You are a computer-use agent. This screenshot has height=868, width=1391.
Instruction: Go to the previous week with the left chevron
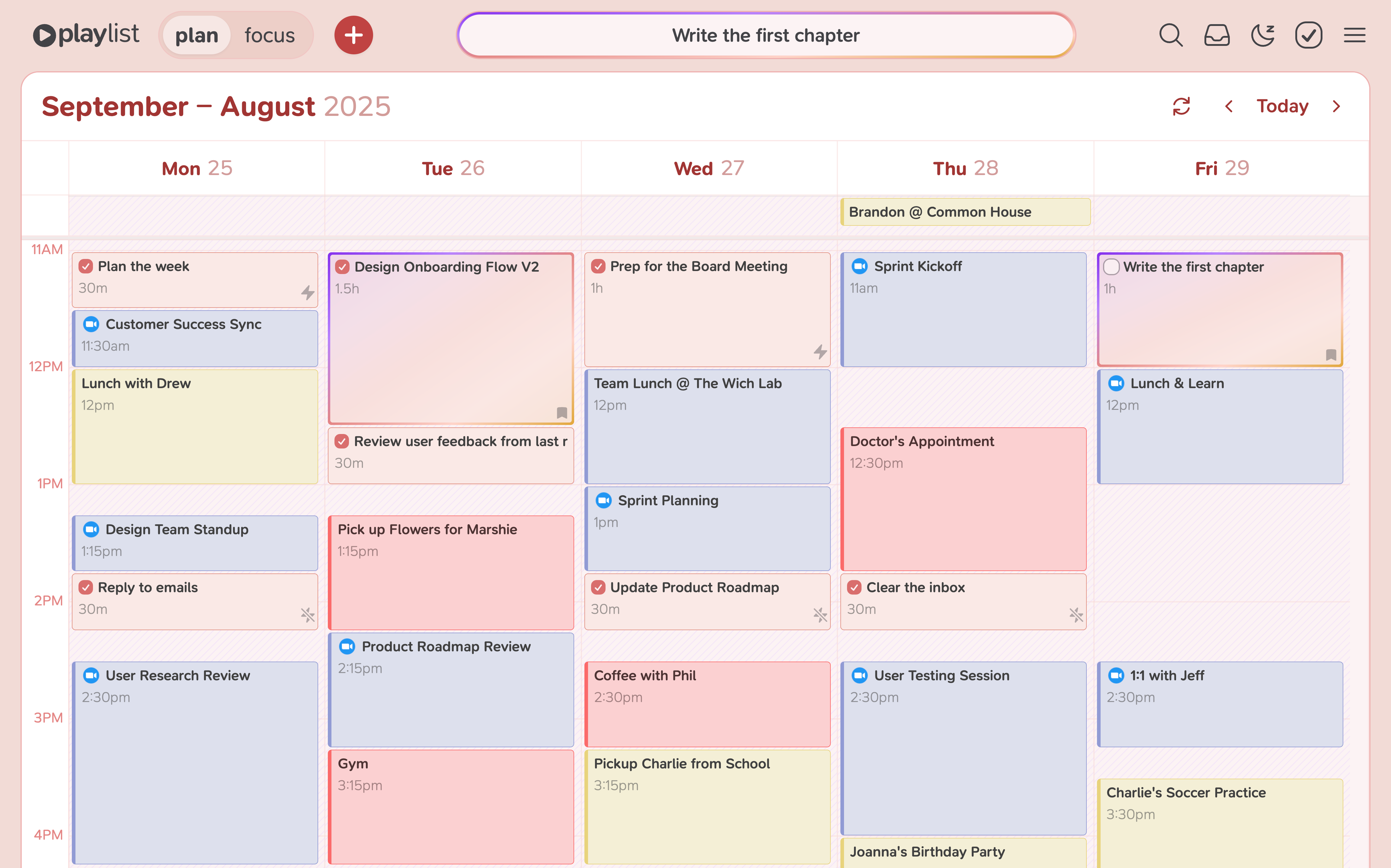point(1229,106)
